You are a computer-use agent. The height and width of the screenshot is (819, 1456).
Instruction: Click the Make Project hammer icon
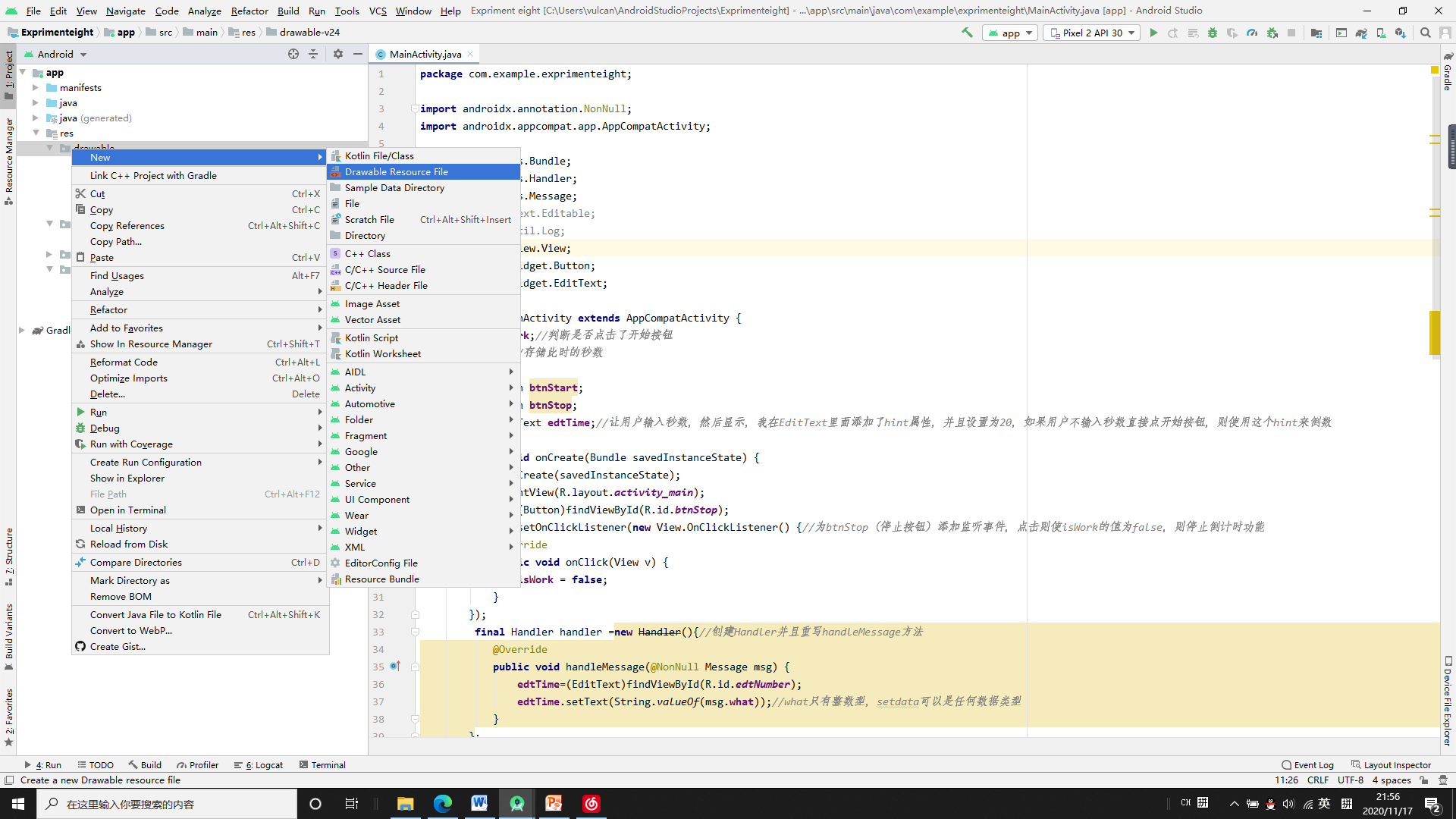coord(967,33)
